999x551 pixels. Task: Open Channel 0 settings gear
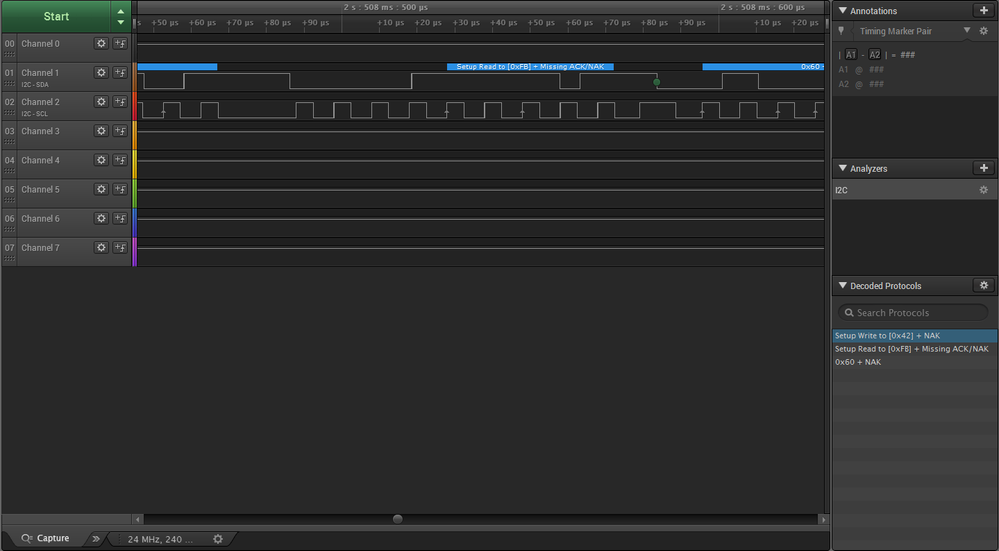101,43
